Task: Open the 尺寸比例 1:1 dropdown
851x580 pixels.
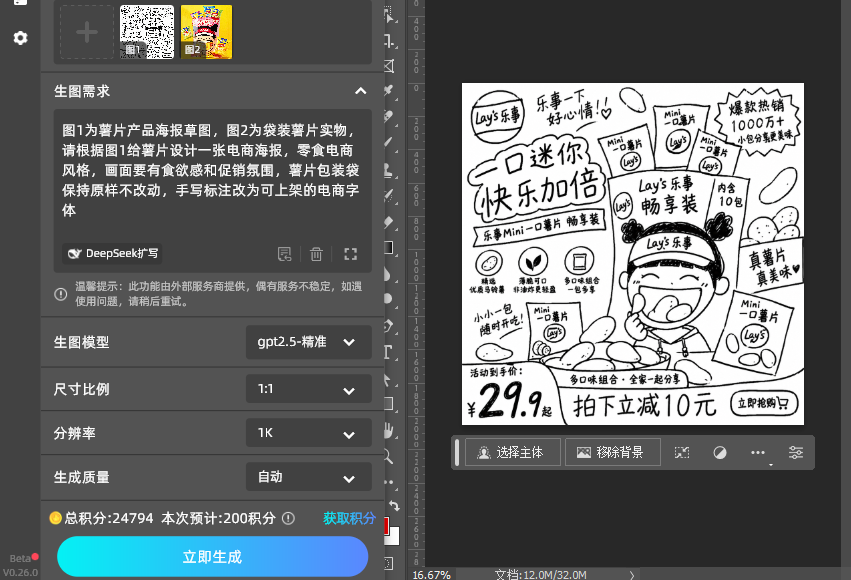Action: pyautogui.click(x=308, y=389)
